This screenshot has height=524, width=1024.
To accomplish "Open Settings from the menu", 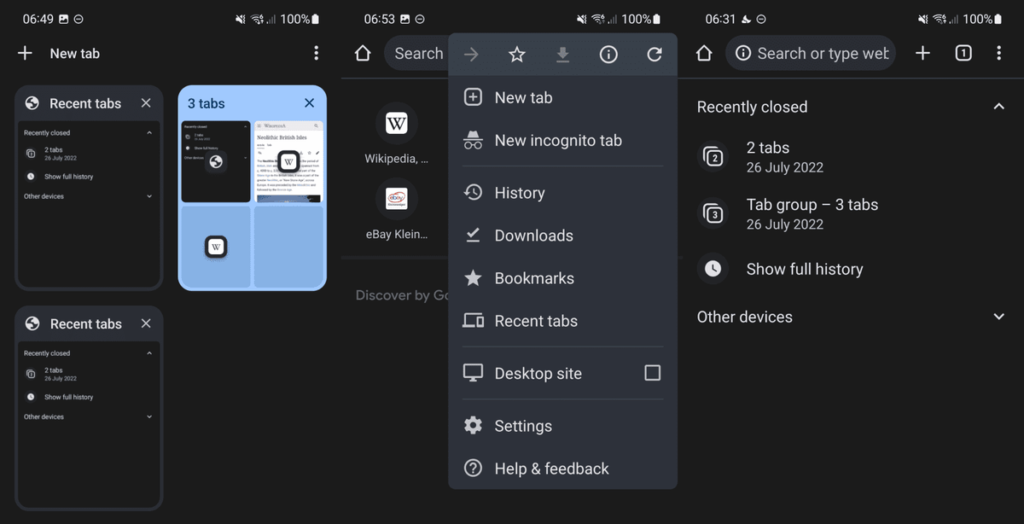I will (x=562, y=426).
